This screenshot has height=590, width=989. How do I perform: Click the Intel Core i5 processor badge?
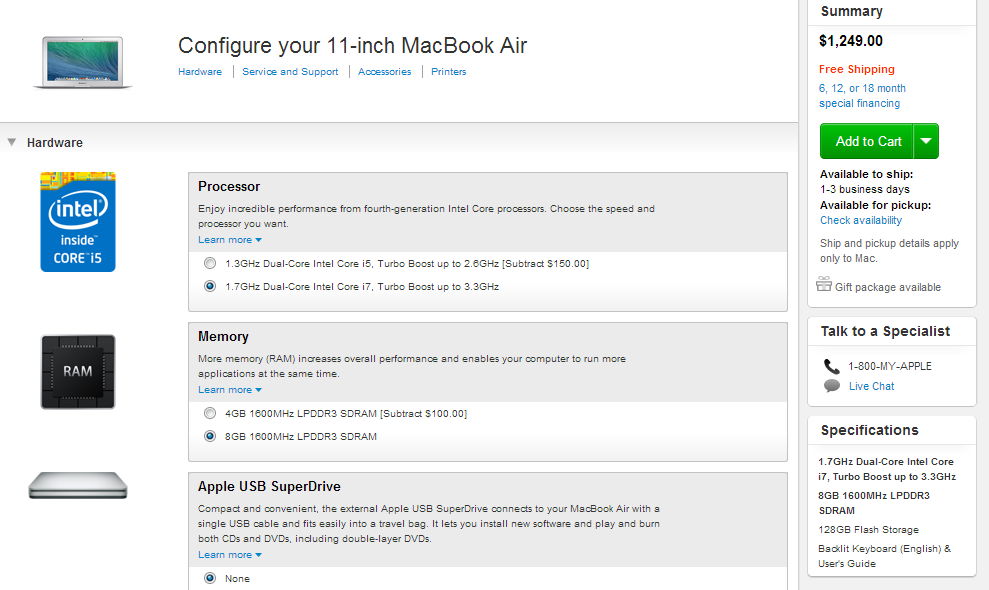pyautogui.click(x=78, y=221)
